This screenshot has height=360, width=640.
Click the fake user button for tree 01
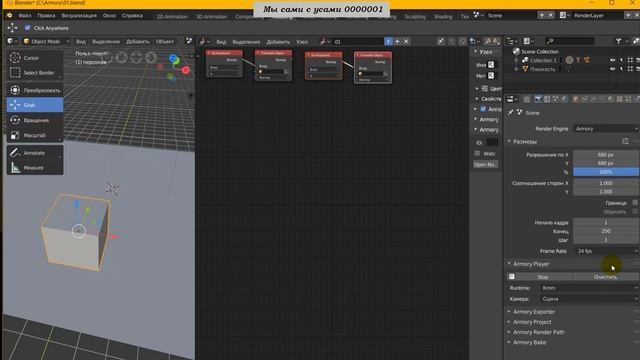388,42
